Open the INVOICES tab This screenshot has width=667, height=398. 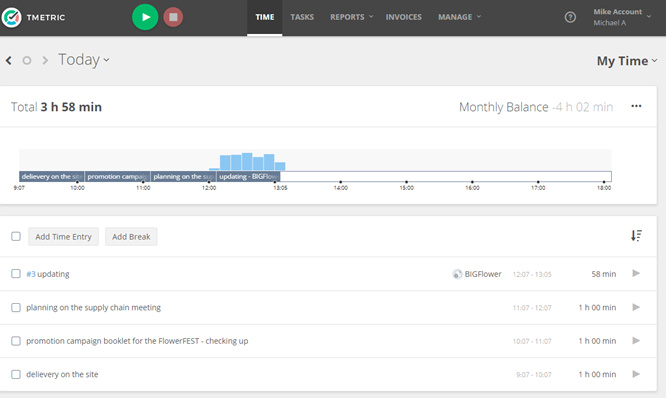pos(404,17)
